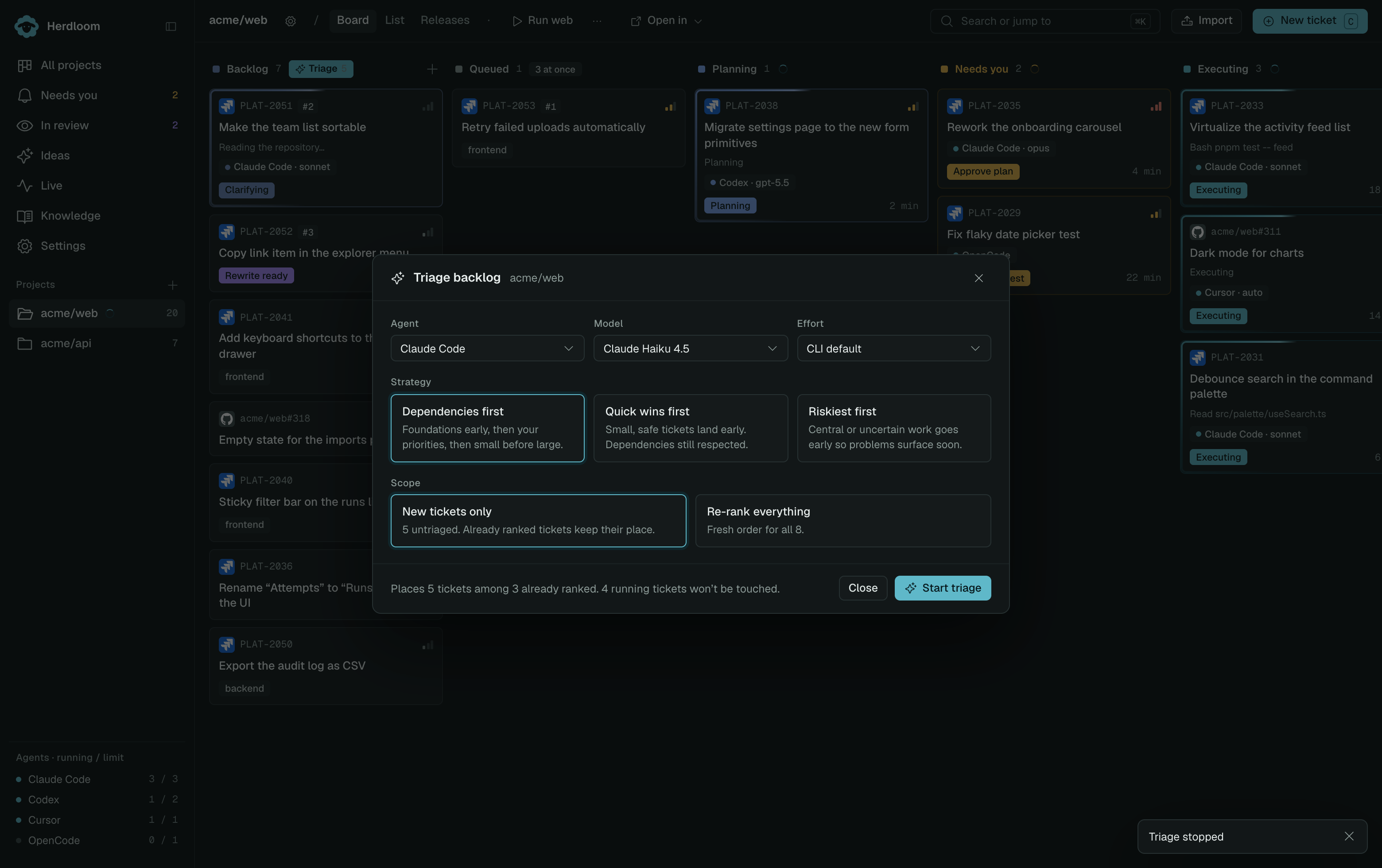
Task: Close the Triage backlog dialog
Action: click(x=978, y=278)
